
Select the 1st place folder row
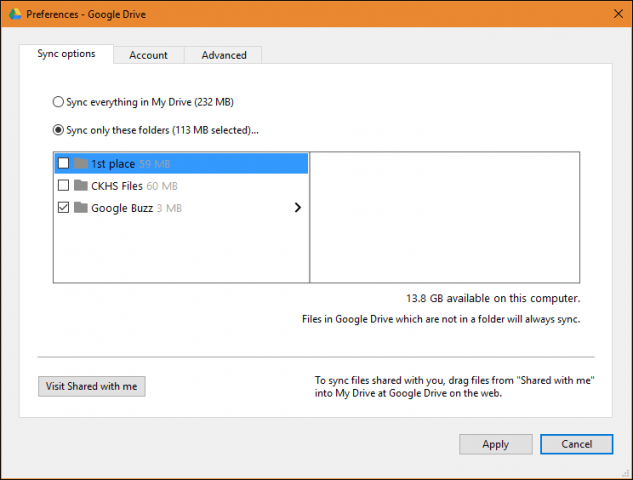click(x=181, y=163)
